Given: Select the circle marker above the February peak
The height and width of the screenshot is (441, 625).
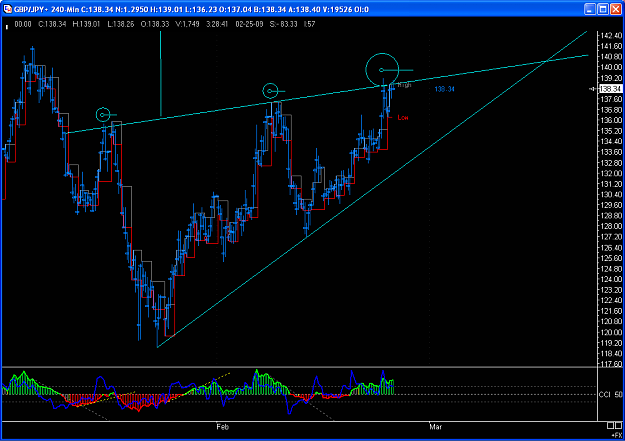Looking at the screenshot, I should pos(270,91).
